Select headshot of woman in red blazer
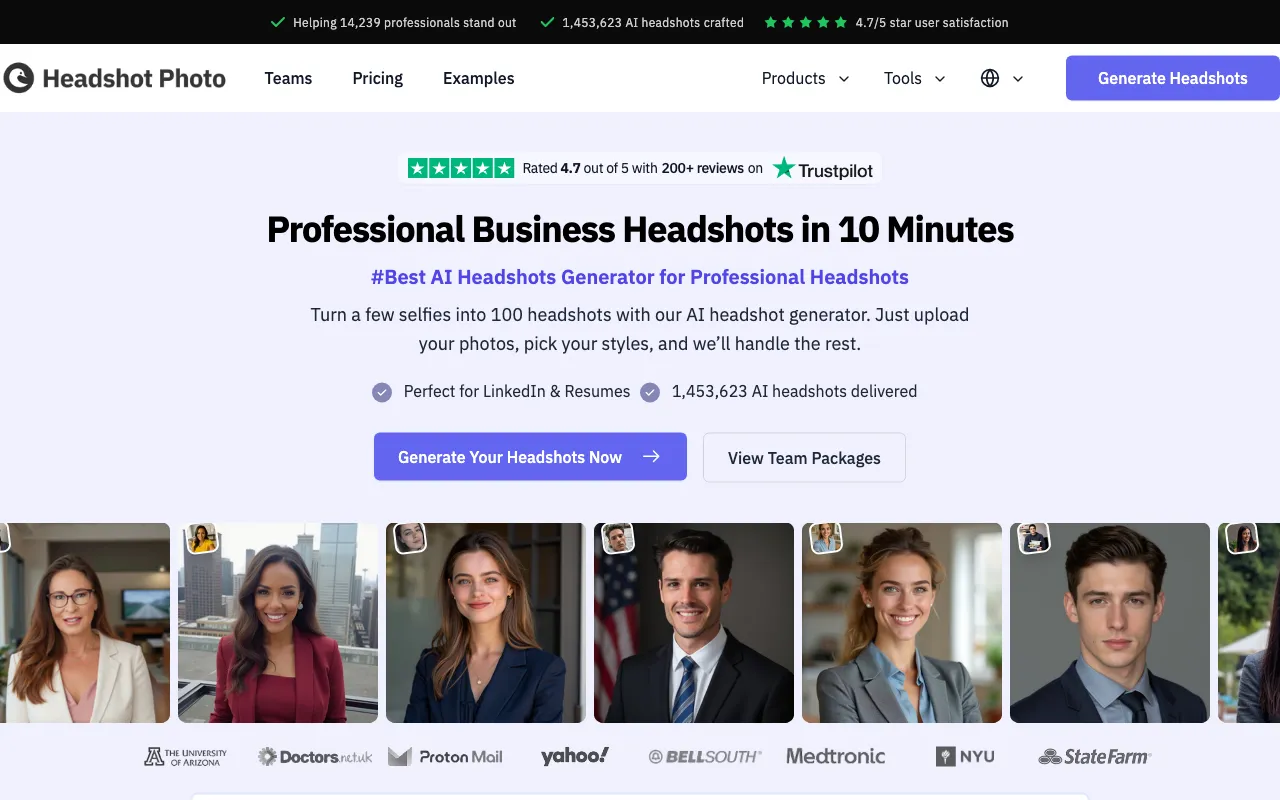Viewport: 1280px width, 800px height. pyautogui.click(x=278, y=623)
